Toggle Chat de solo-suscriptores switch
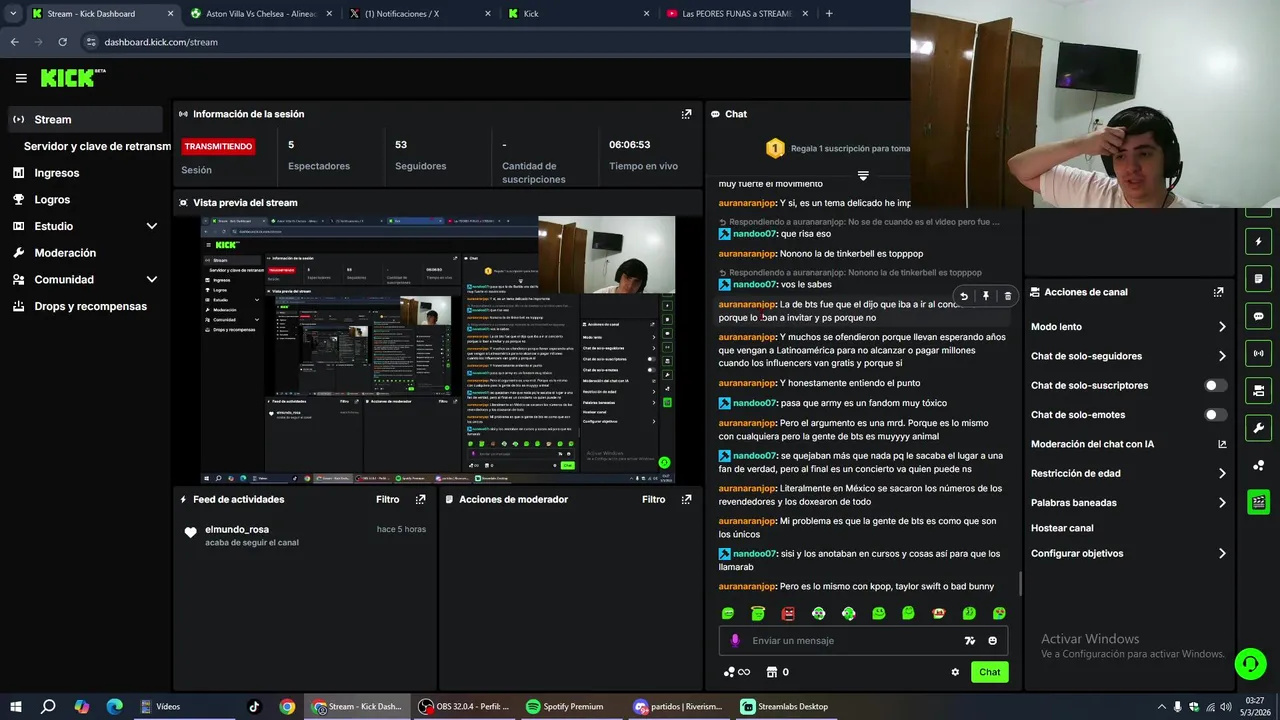The image size is (1280, 720). pyautogui.click(x=1215, y=385)
